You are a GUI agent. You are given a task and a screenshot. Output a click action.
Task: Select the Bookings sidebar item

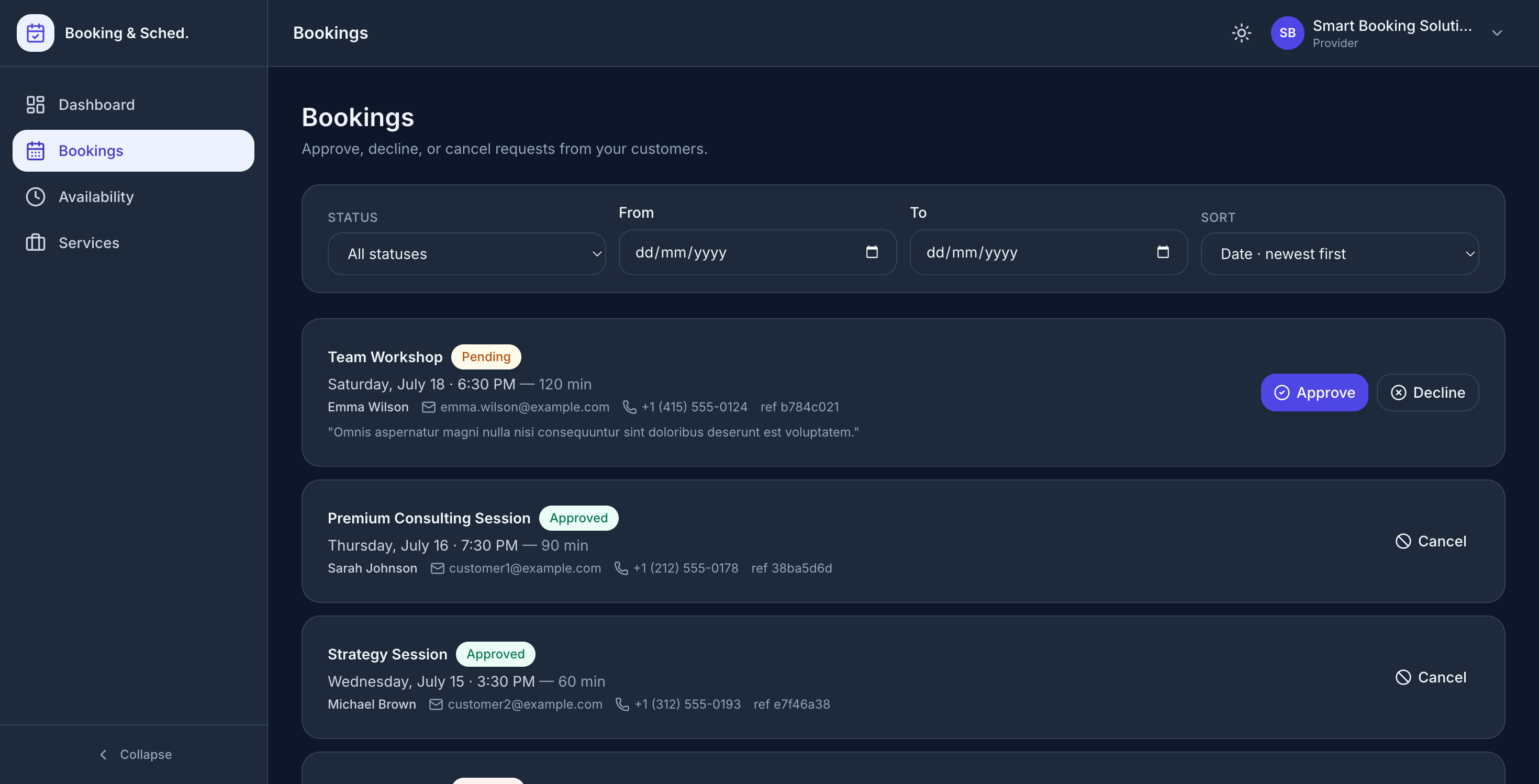(133, 151)
